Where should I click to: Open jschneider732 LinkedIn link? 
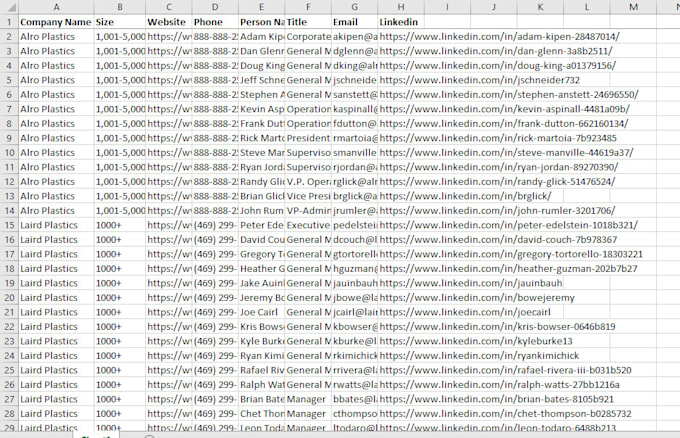tap(479, 80)
